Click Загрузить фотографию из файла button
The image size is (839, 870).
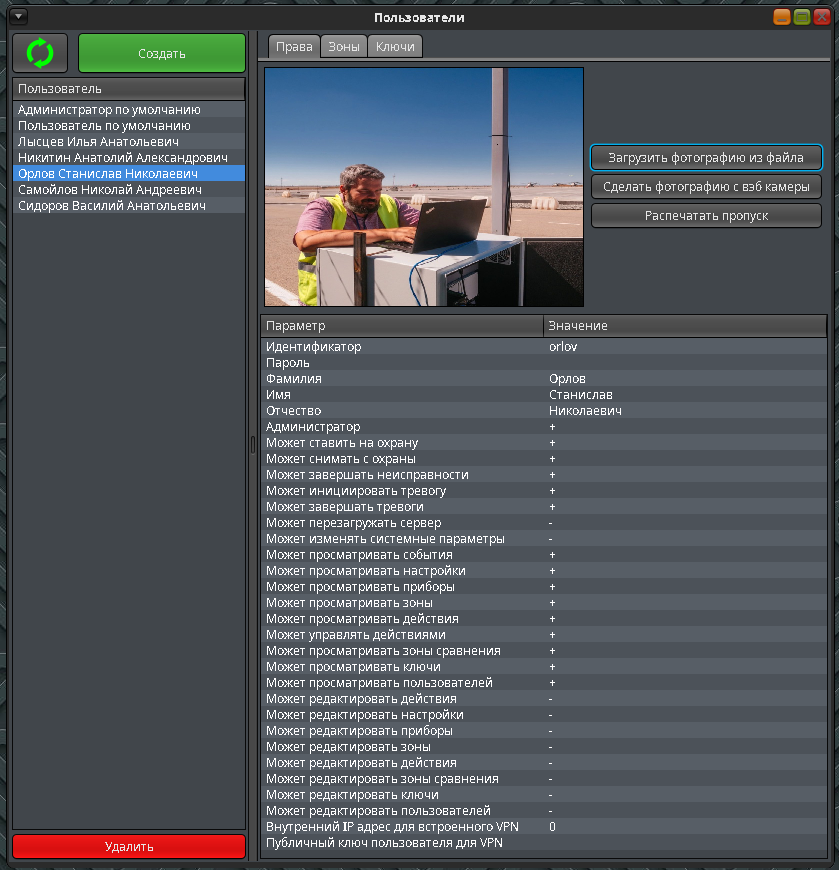tap(706, 157)
